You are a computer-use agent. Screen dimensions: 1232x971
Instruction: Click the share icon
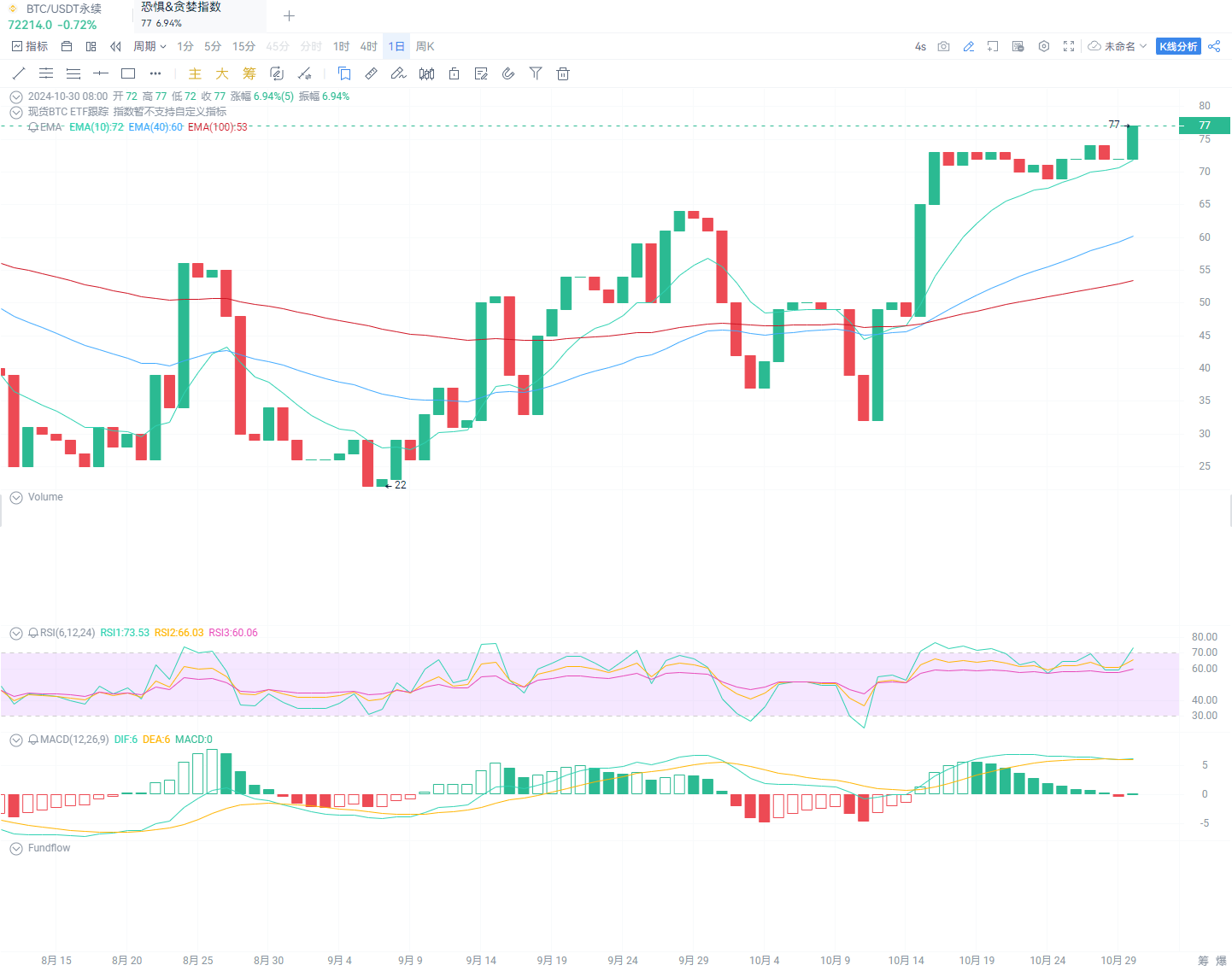tap(1214, 46)
